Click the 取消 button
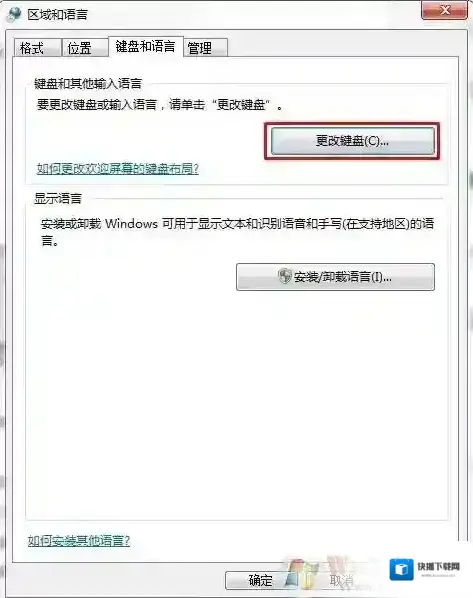Screen dimensions: 473x598 pos(341,580)
